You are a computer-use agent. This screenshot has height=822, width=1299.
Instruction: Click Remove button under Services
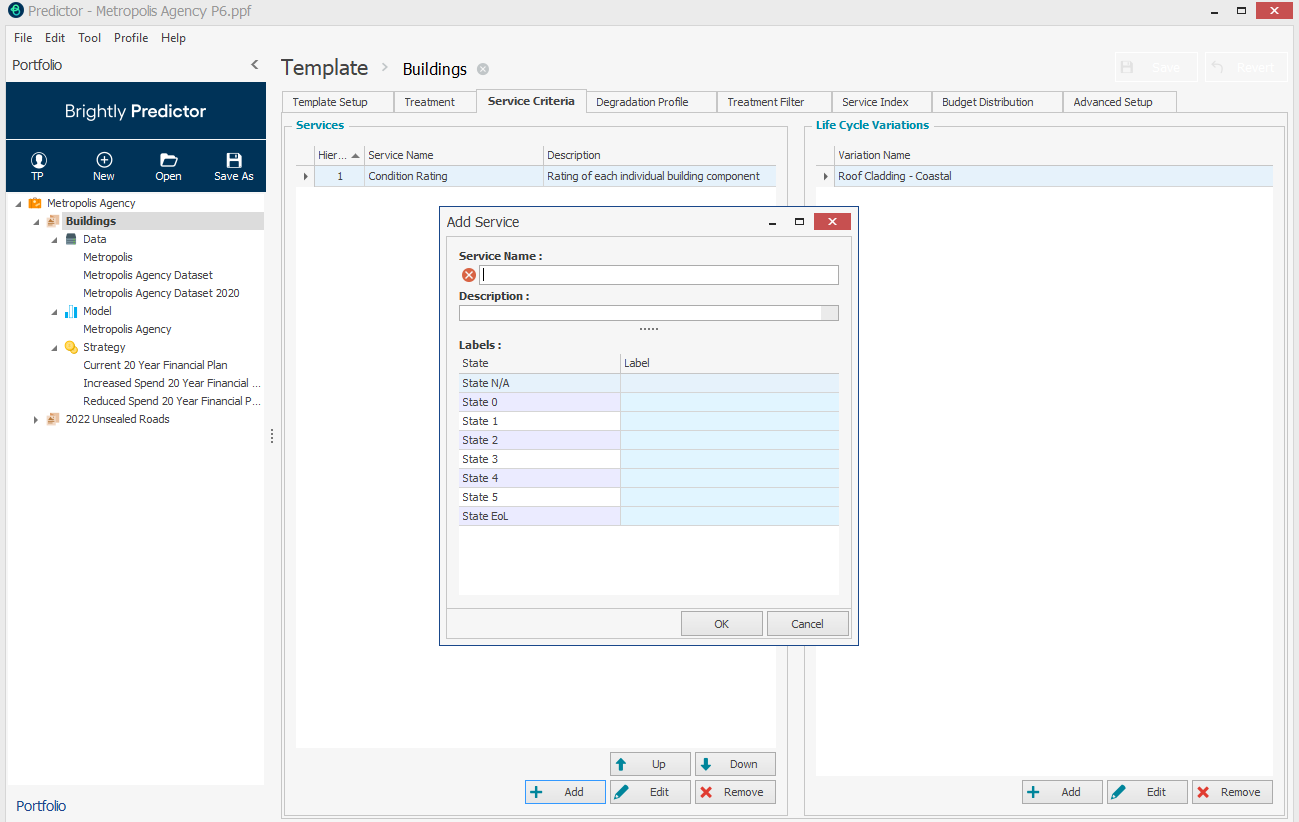(735, 792)
